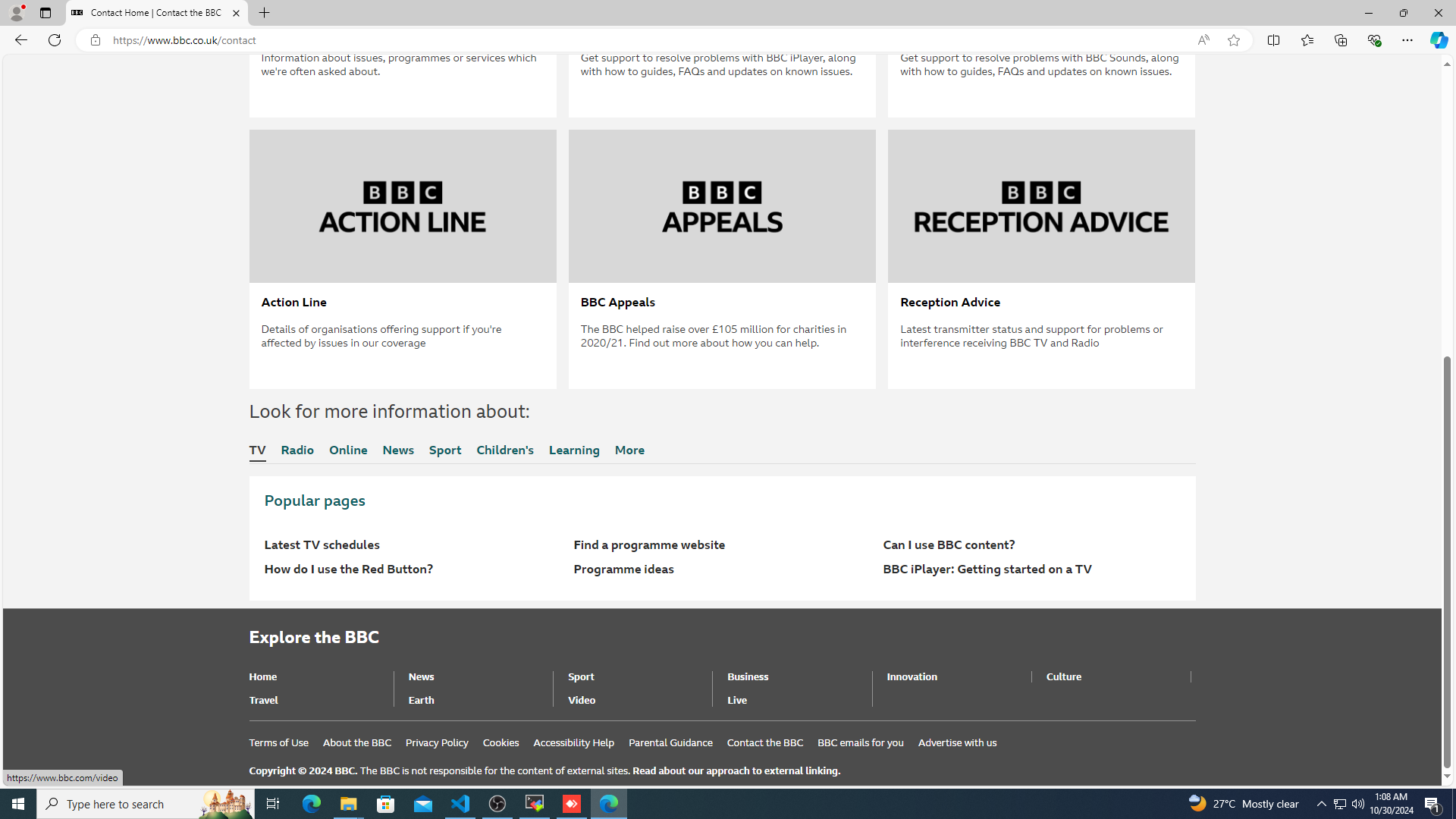Switch to the Children's tab

(505, 450)
